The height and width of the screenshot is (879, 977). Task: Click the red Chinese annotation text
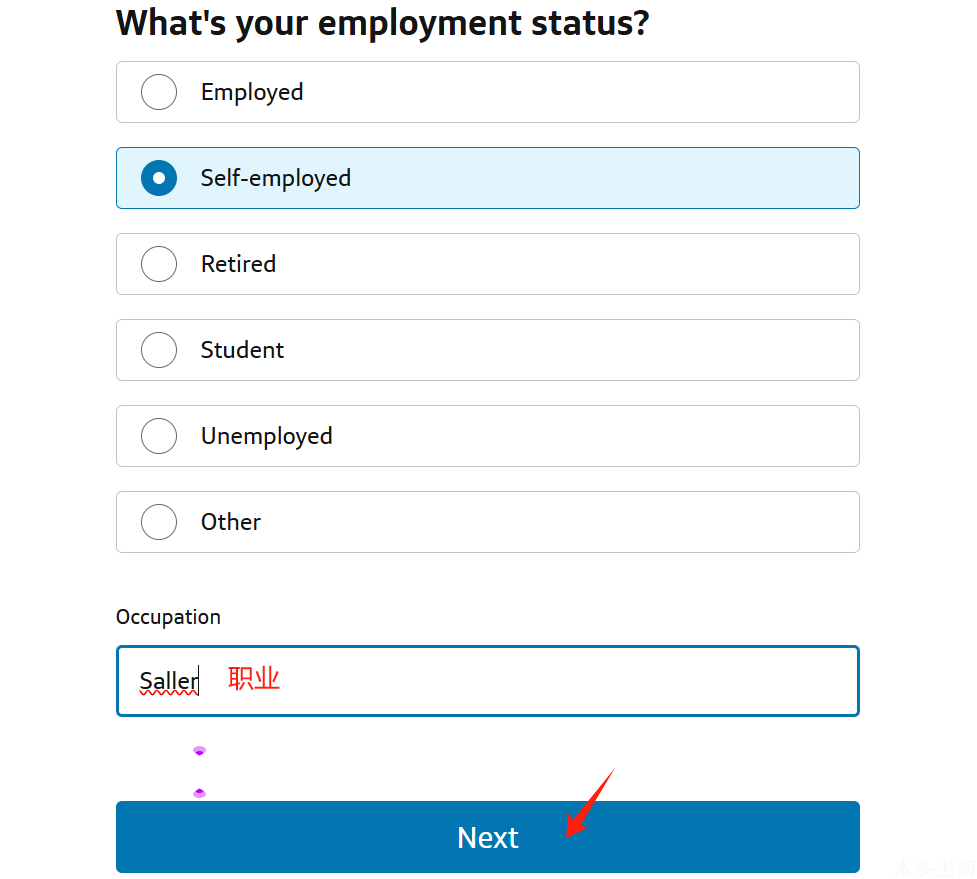tap(254, 679)
